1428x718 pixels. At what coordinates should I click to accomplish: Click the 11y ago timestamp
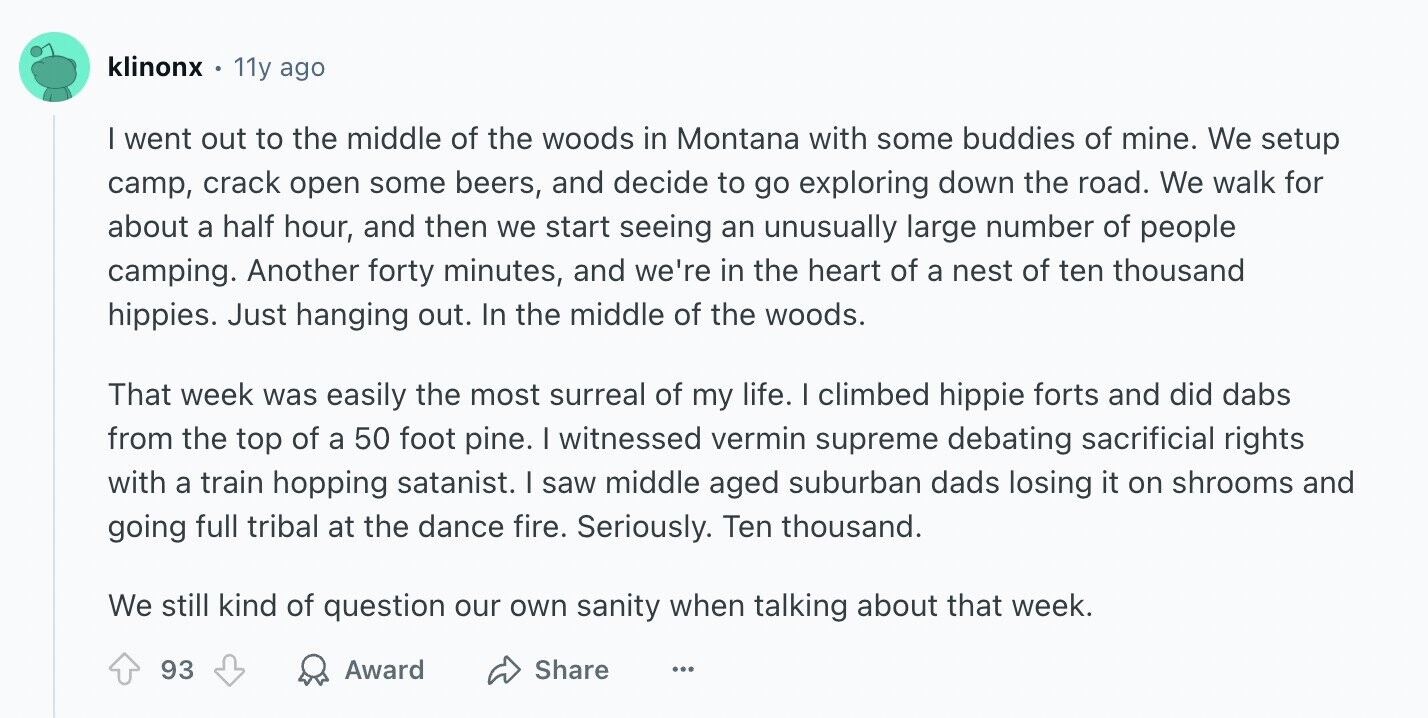tap(278, 67)
